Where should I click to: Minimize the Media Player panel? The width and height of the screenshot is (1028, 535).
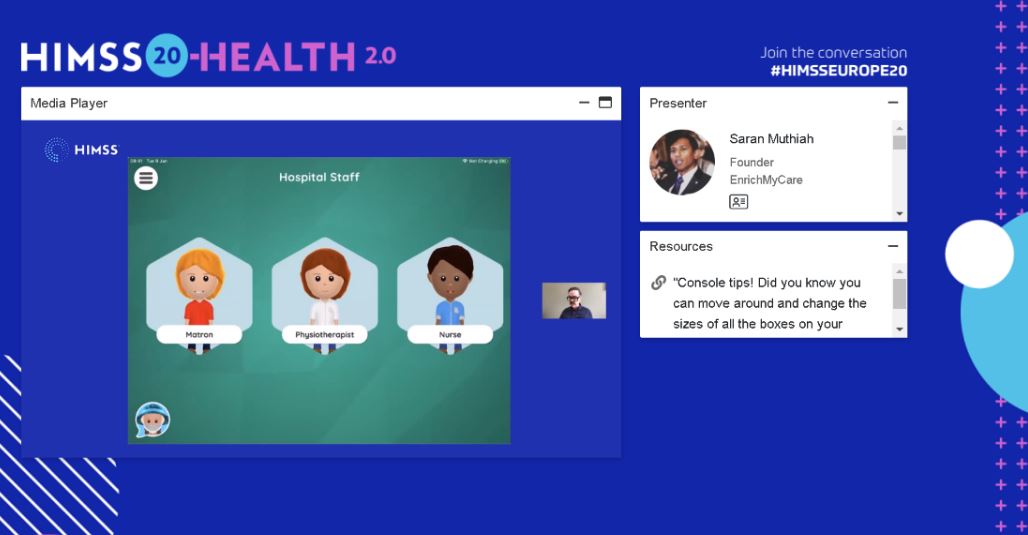pyautogui.click(x=584, y=102)
